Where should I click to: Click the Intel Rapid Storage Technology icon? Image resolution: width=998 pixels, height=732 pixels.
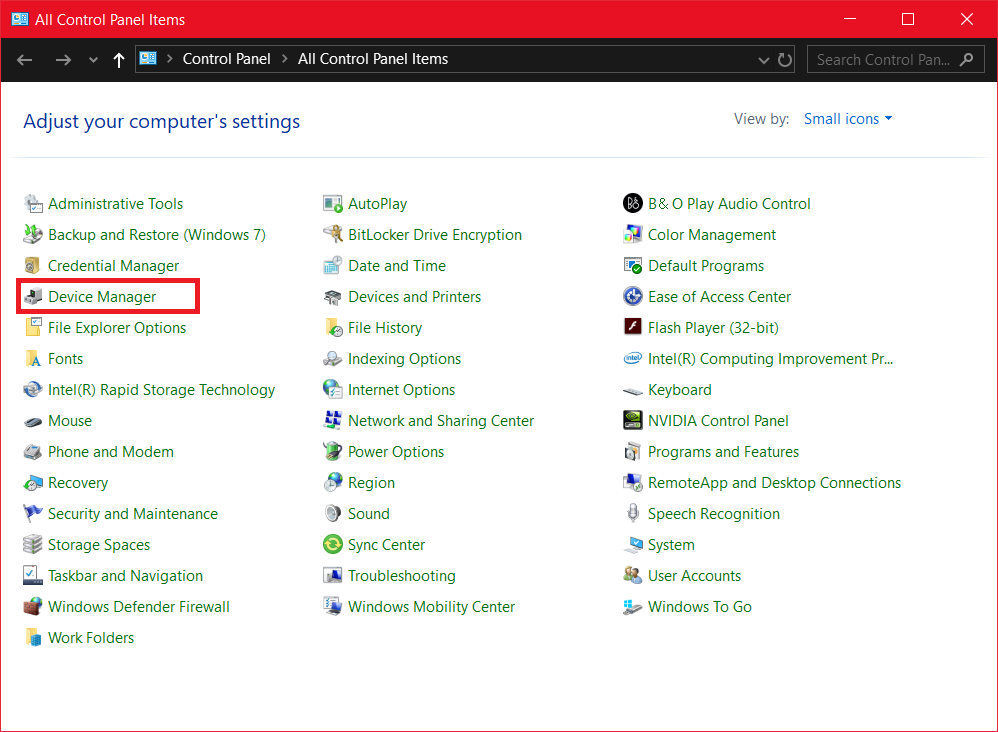point(33,390)
